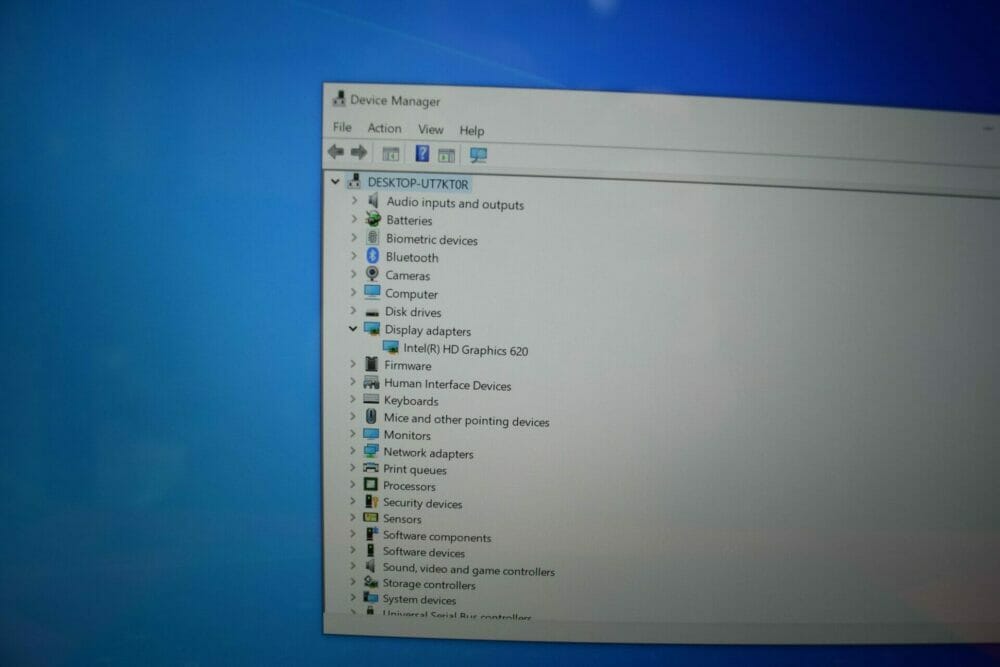Image resolution: width=1000 pixels, height=667 pixels.
Task: Click the Back arrow toolbar icon
Action: 336,152
